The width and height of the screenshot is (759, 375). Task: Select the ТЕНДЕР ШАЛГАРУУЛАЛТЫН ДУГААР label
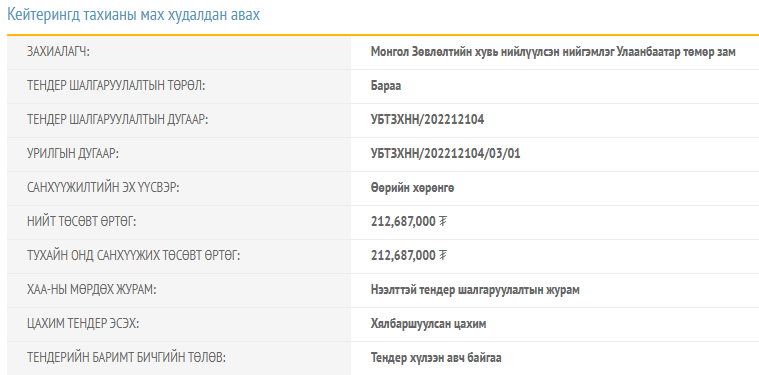(118, 120)
